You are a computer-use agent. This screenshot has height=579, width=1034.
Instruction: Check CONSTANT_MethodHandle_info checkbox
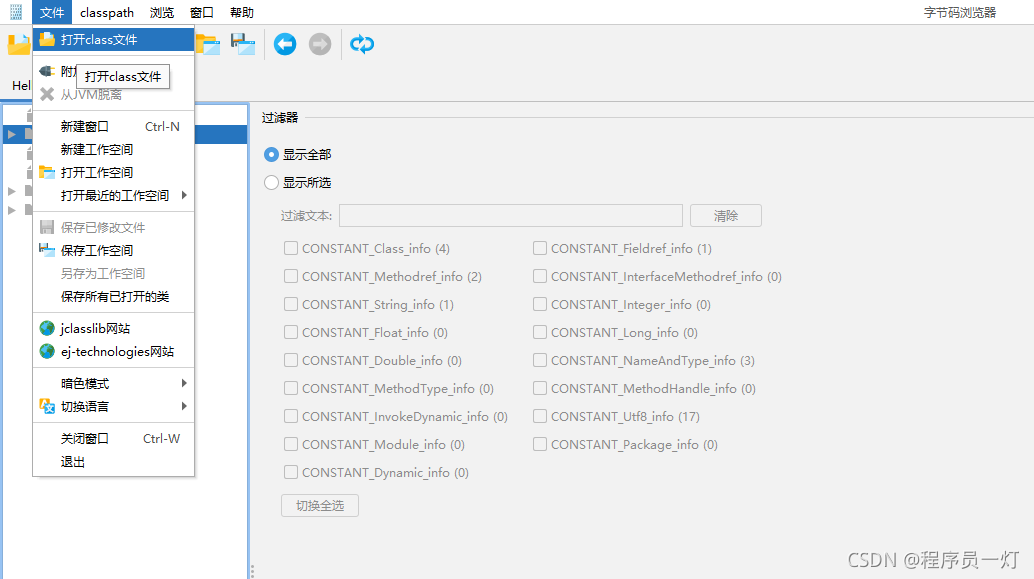tap(540, 388)
